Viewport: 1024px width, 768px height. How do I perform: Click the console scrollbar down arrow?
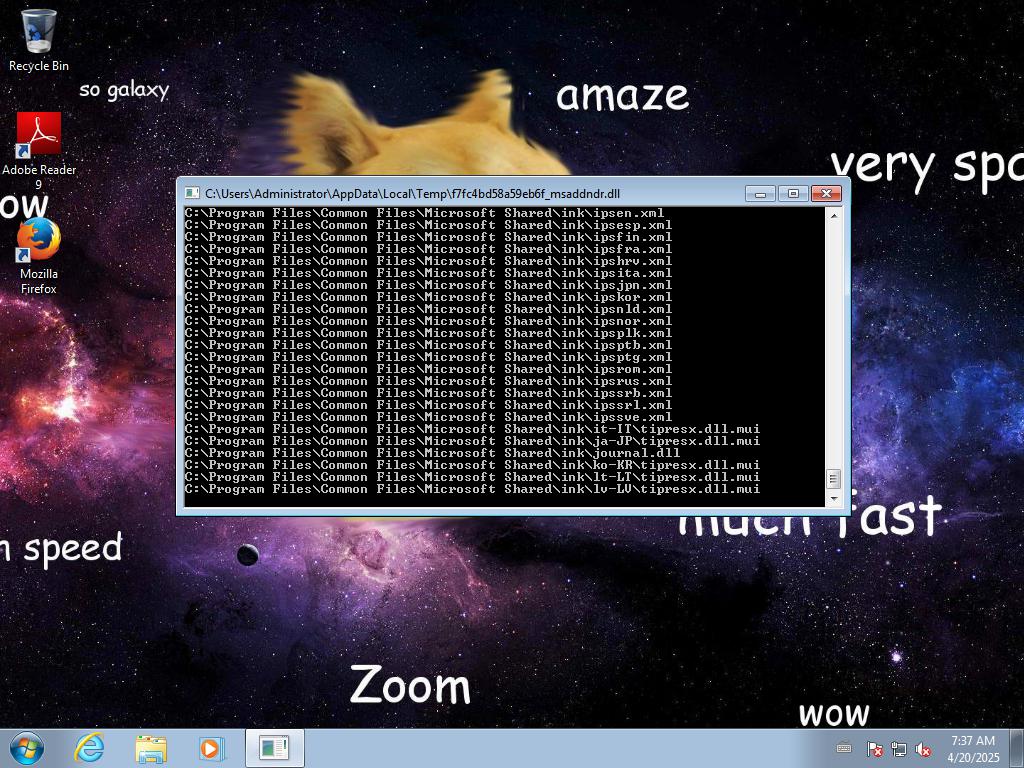(833, 499)
